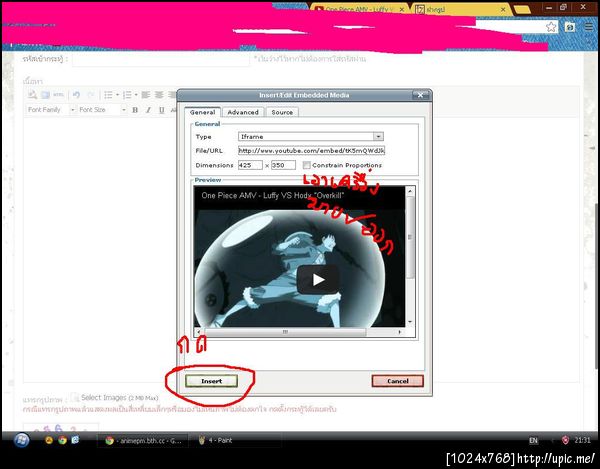Screen dimensions: 600x469
Task: Click the insert image icon in editor toolbar
Action: pyautogui.click(x=45, y=95)
